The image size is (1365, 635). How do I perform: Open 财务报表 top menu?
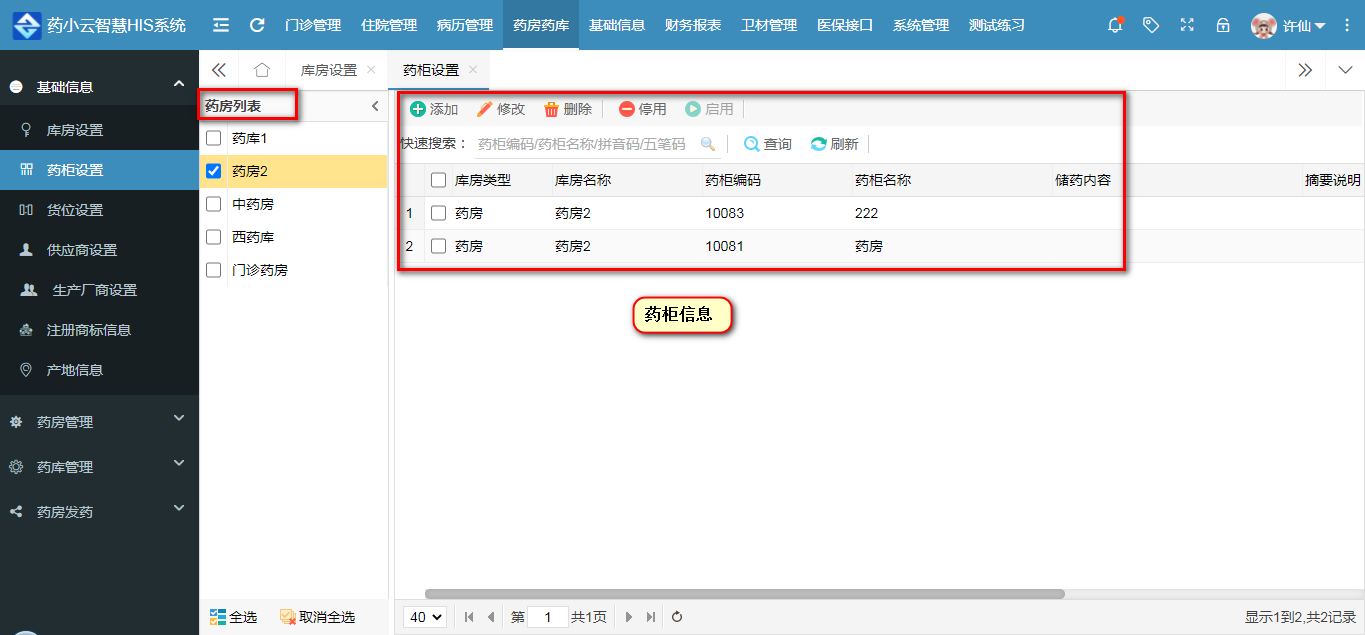693,25
